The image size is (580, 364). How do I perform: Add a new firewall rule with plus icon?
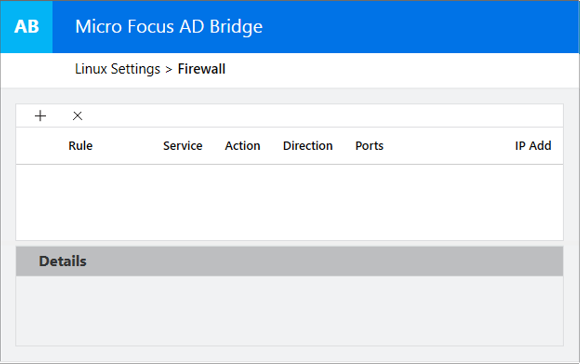[x=40, y=116]
